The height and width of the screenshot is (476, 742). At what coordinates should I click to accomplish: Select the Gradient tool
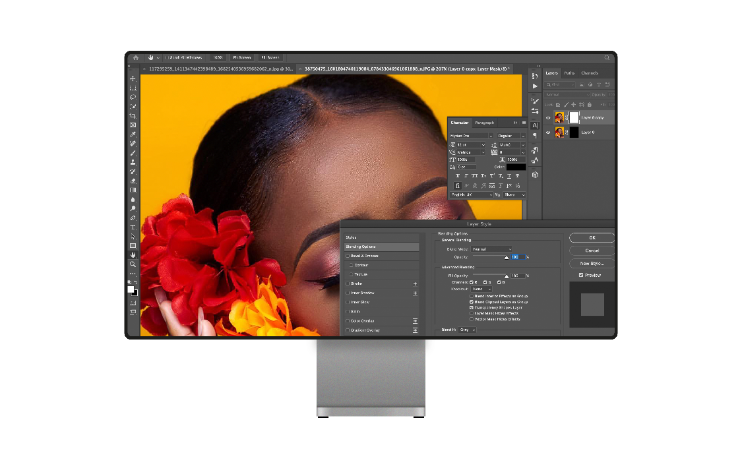point(133,190)
